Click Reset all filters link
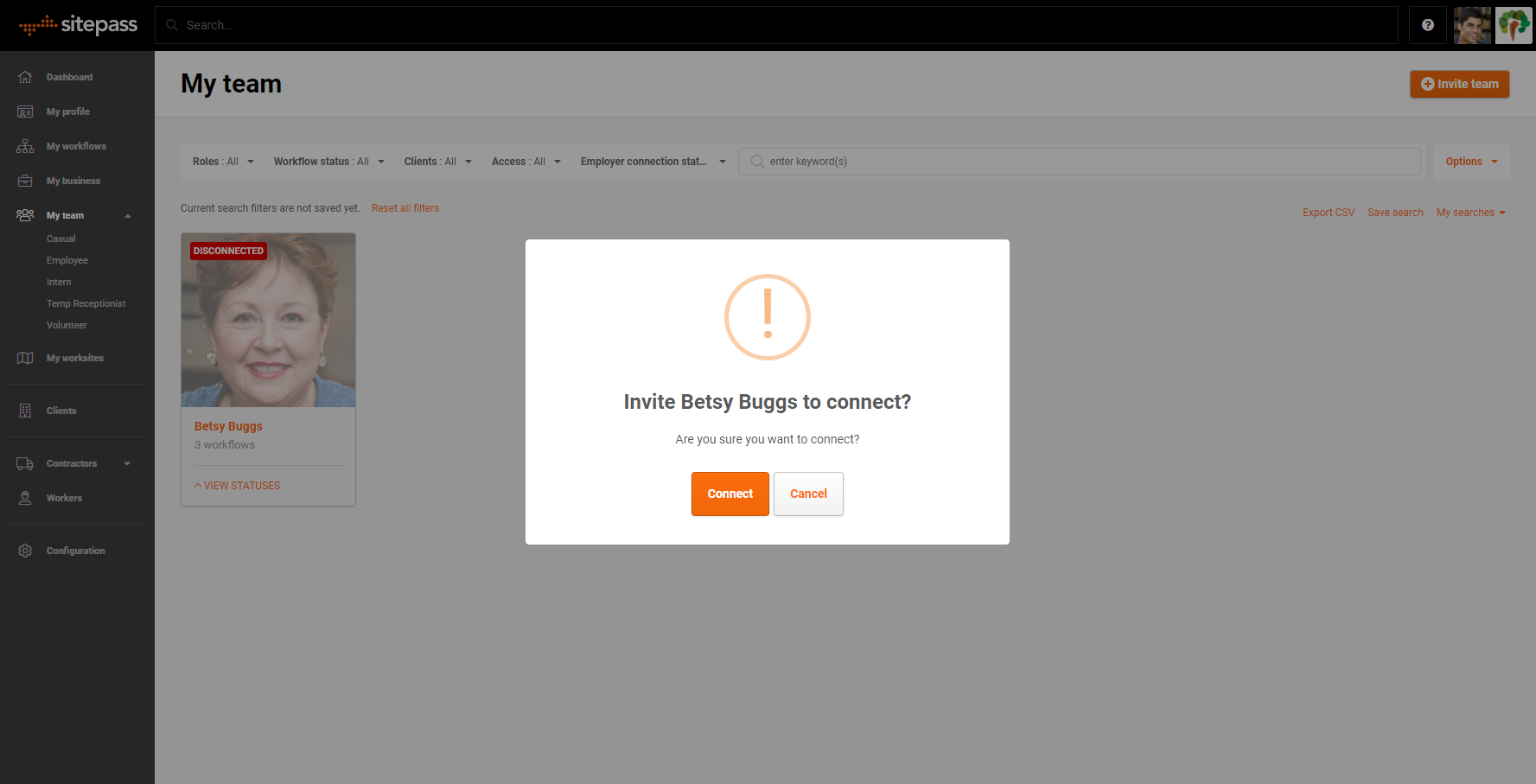This screenshot has height=784, width=1536. 405,208
